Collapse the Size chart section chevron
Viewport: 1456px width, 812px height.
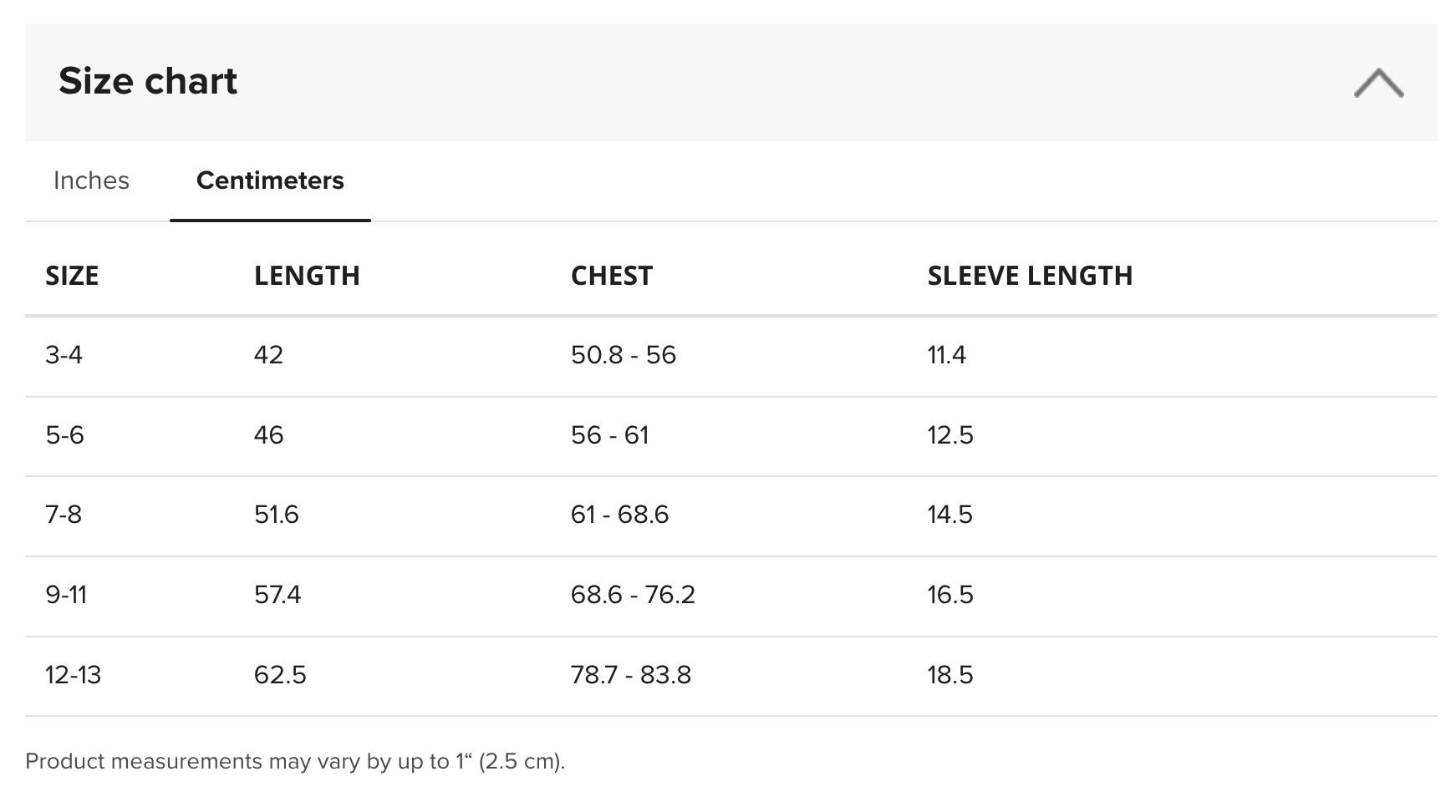point(1378,83)
